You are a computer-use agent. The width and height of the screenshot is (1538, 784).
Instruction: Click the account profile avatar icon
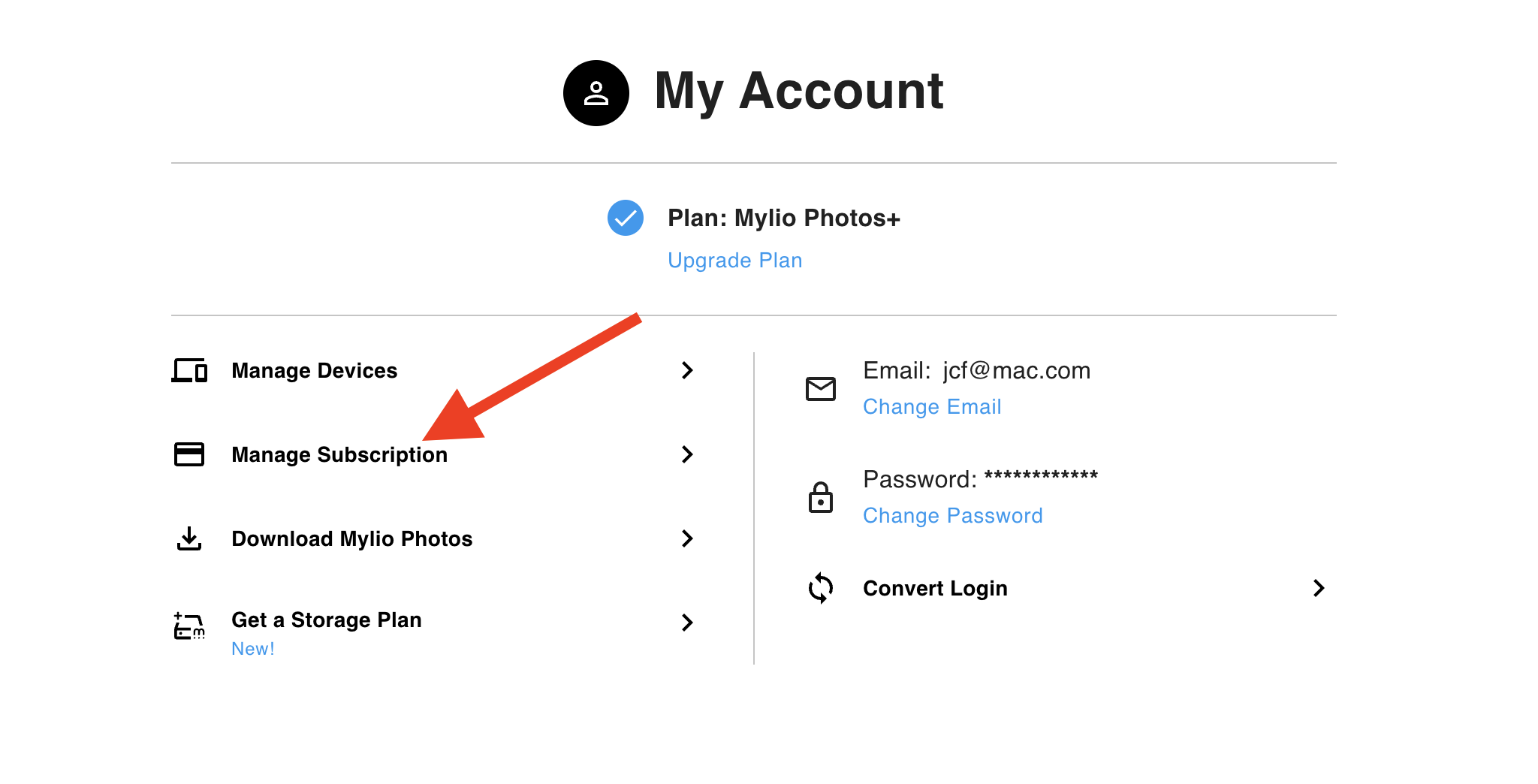(596, 93)
